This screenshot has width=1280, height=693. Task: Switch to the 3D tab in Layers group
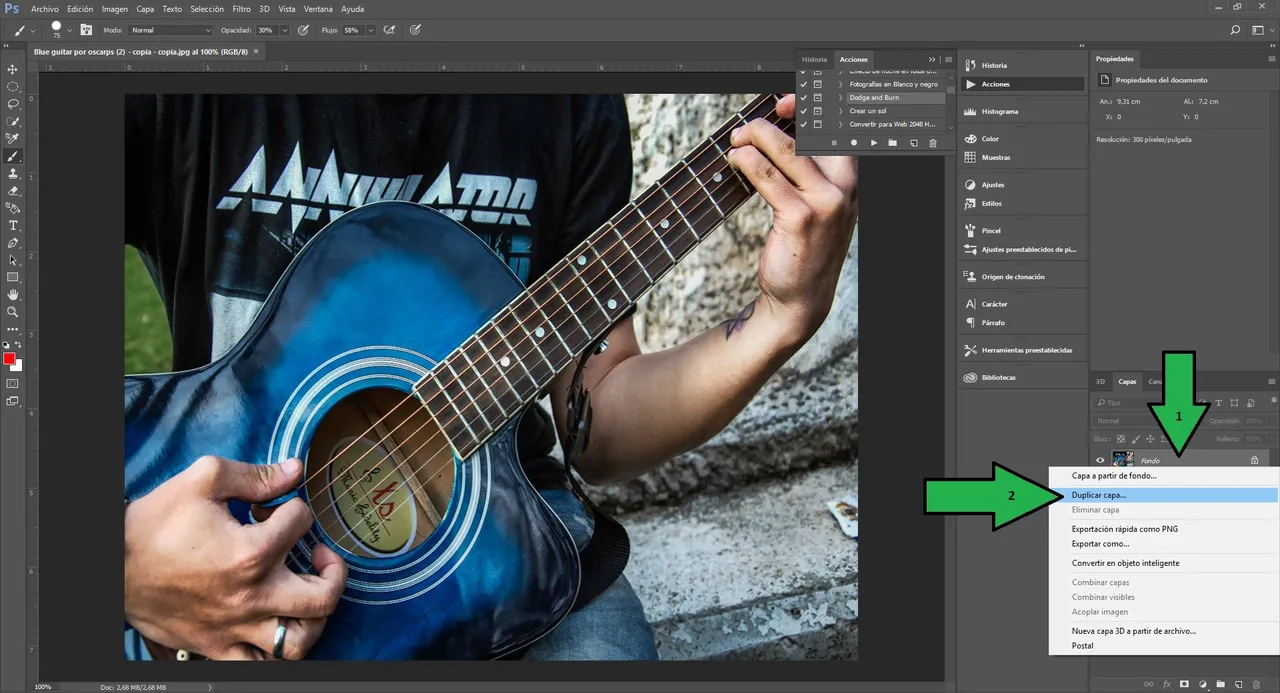[x=1100, y=382]
